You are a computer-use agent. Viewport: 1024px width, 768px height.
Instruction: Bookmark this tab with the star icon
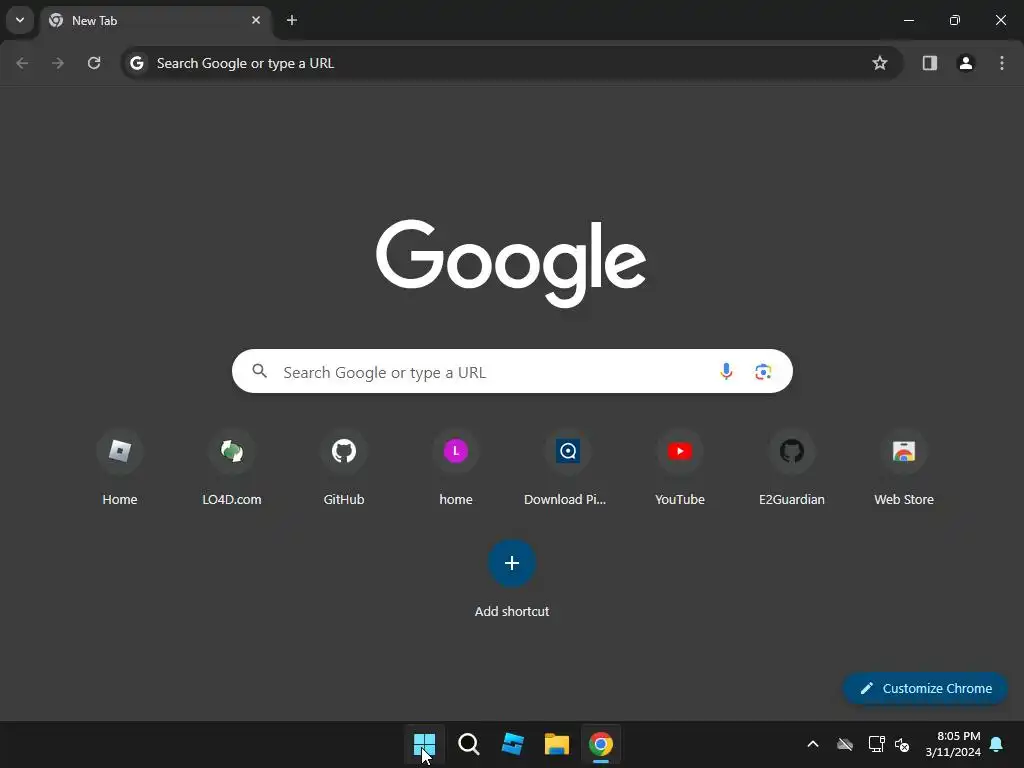(x=880, y=63)
